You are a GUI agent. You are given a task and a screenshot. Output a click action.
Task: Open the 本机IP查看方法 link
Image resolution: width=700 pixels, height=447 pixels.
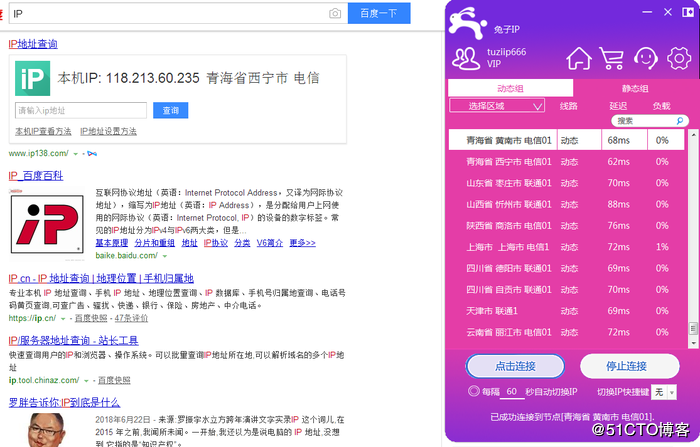43,131
